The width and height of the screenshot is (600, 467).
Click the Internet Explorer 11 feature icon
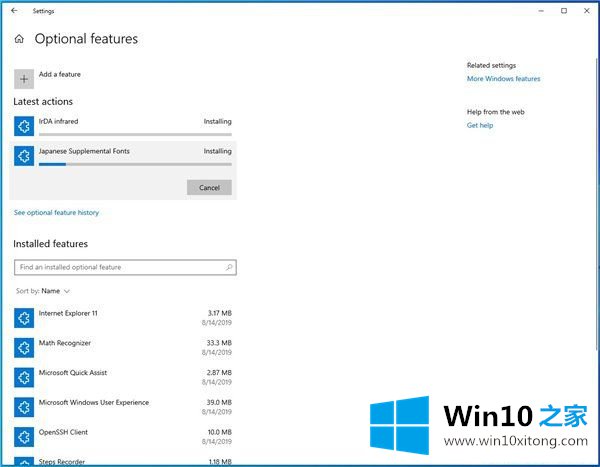[24, 318]
